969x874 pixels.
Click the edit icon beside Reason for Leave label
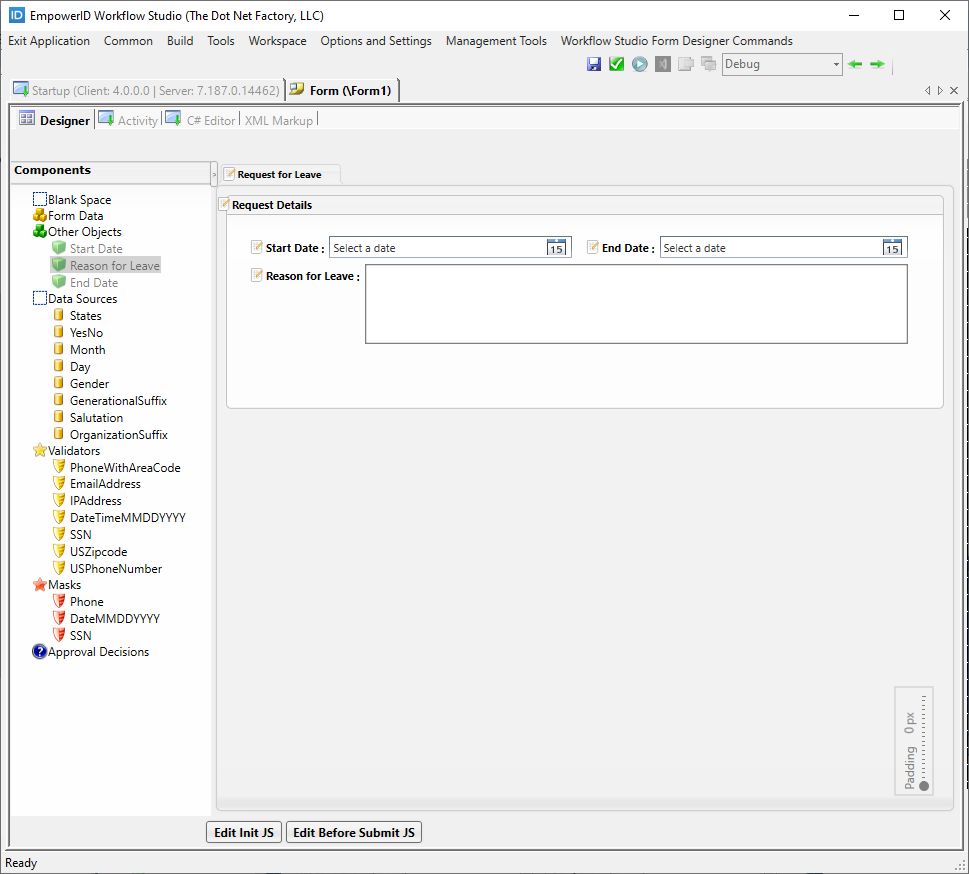(257, 275)
